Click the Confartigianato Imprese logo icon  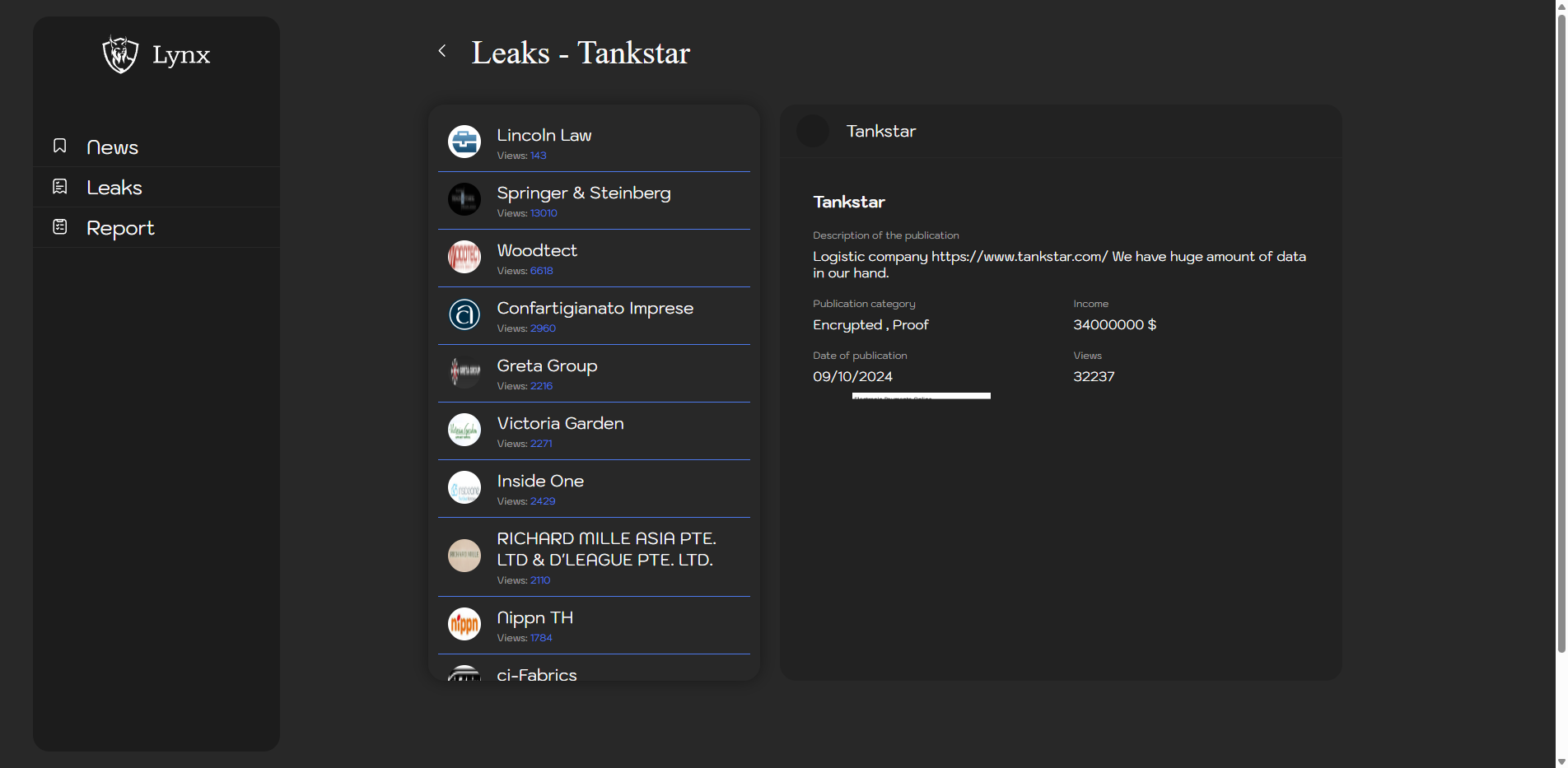[x=464, y=314]
